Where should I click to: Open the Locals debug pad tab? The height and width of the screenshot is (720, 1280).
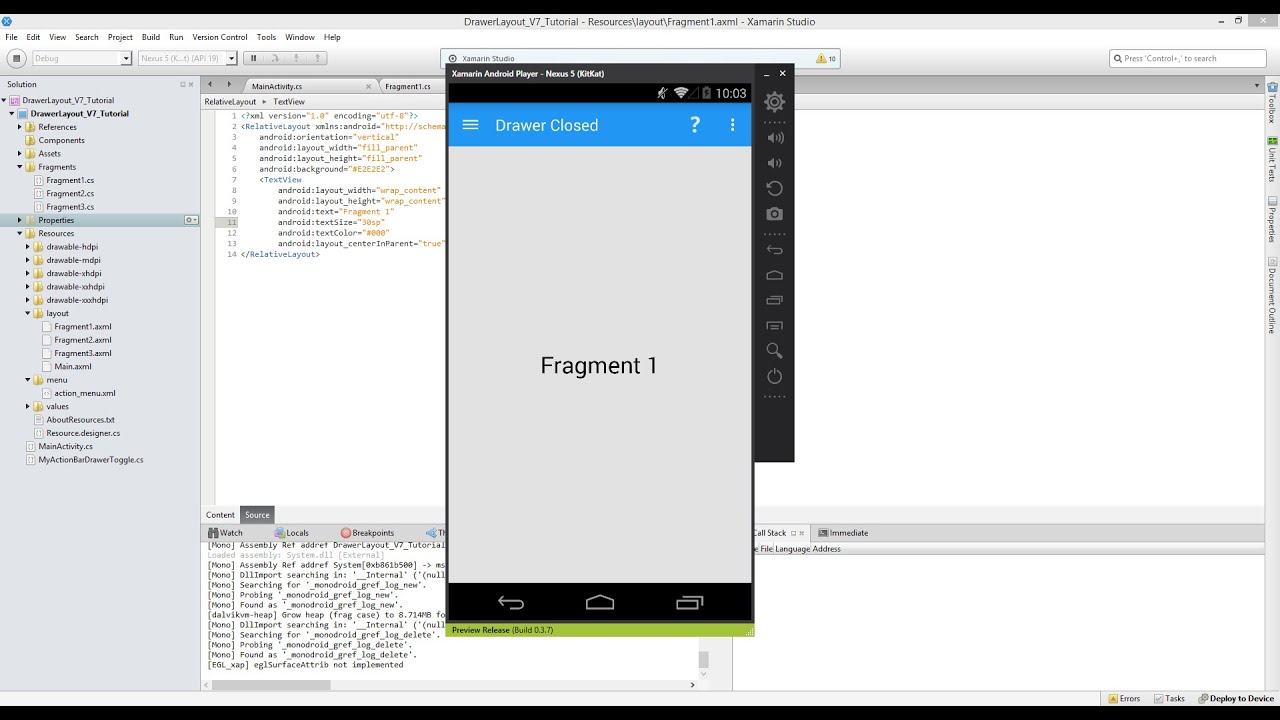pos(292,533)
